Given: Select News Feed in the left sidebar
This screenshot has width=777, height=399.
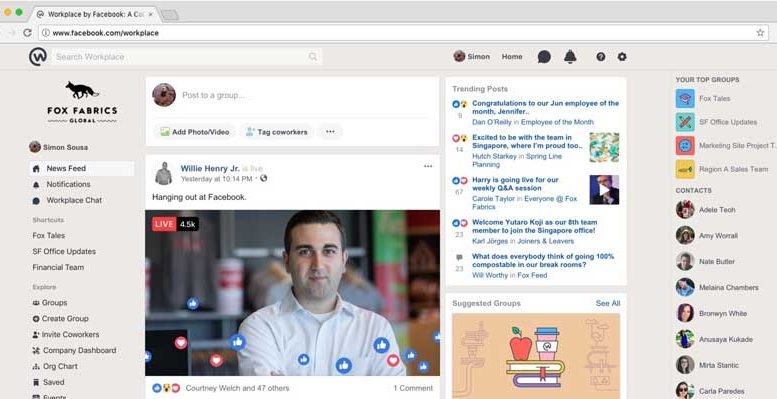Looking at the screenshot, I should click(x=81, y=169).
